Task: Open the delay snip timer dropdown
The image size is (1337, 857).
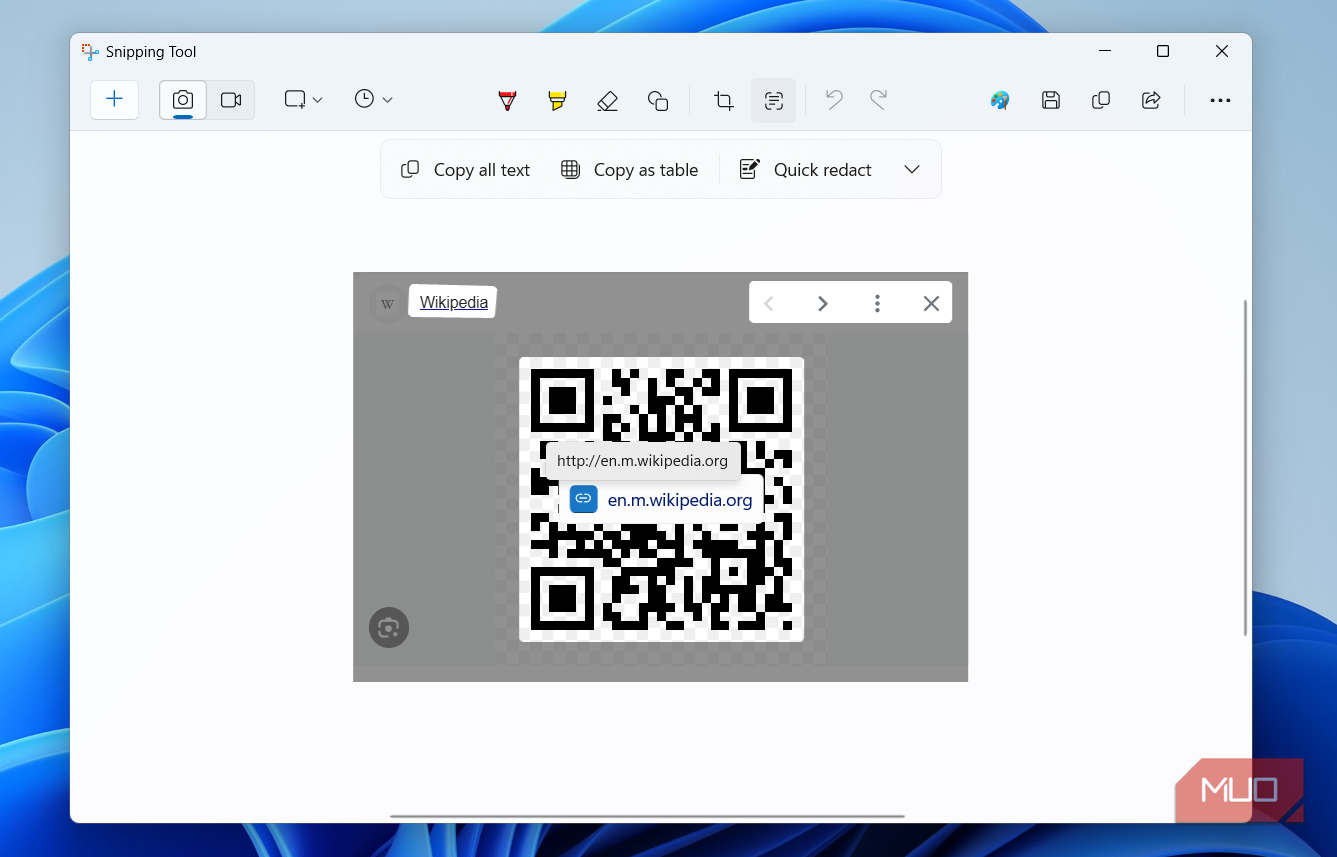Action: (x=373, y=99)
